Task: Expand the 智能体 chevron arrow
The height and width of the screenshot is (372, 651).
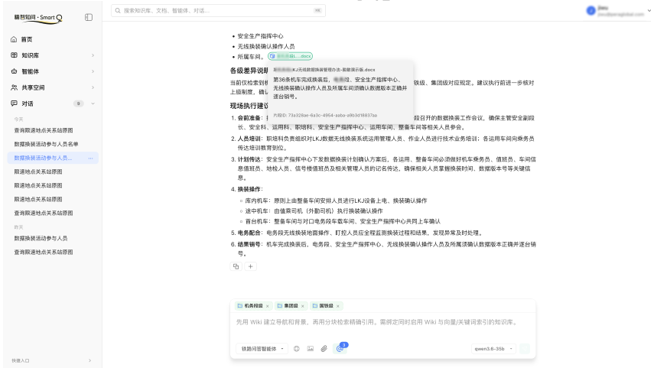Action: tap(93, 71)
